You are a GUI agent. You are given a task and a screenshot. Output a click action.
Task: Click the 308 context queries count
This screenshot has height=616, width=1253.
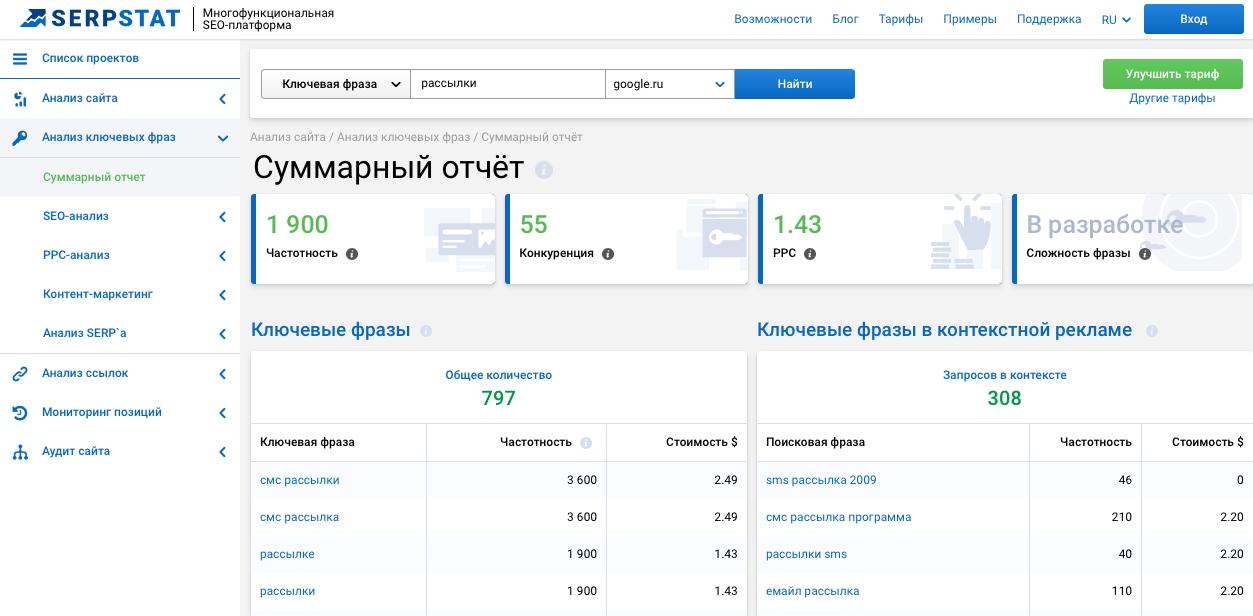[x=1004, y=398]
